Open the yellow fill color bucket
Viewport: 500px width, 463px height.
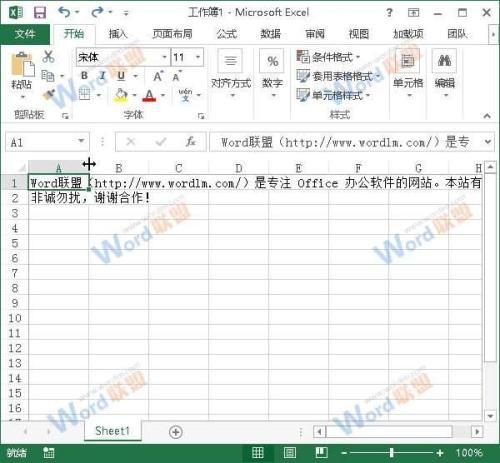pos(121,95)
